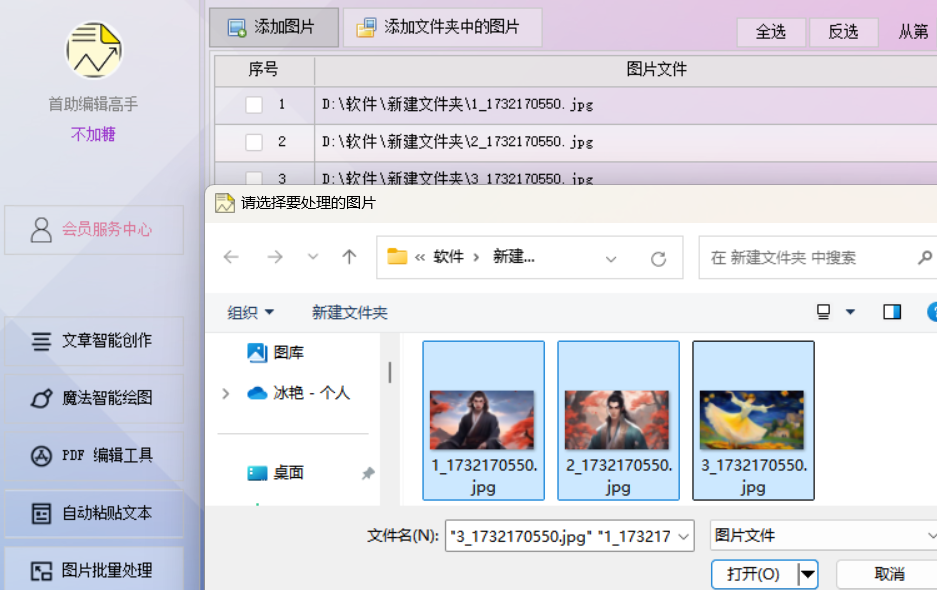Click the 不加糖 username link
The height and width of the screenshot is (590, 937).
pyautogui.click(x=93, y=134)
